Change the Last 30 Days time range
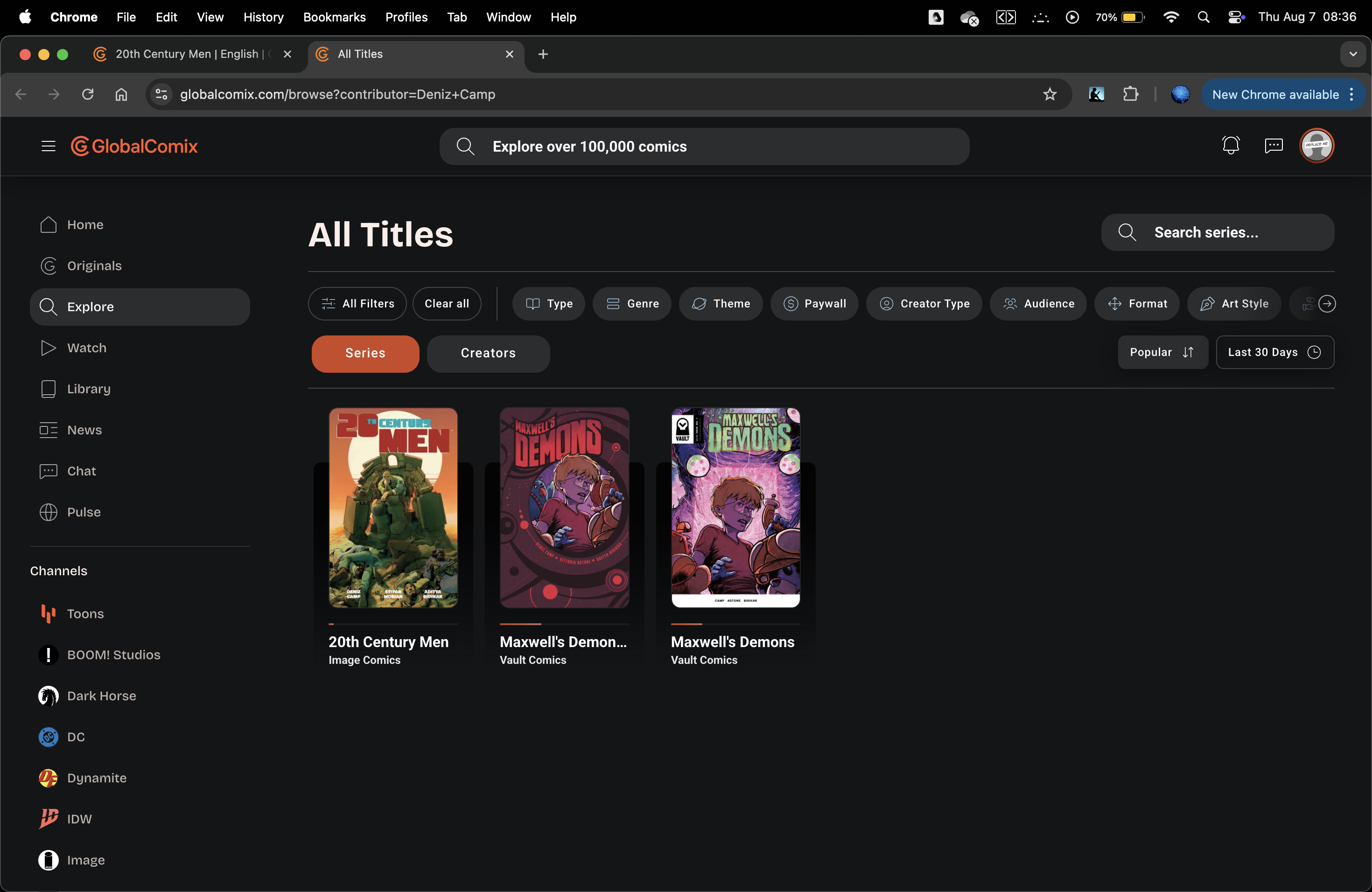 (1274, 352)
